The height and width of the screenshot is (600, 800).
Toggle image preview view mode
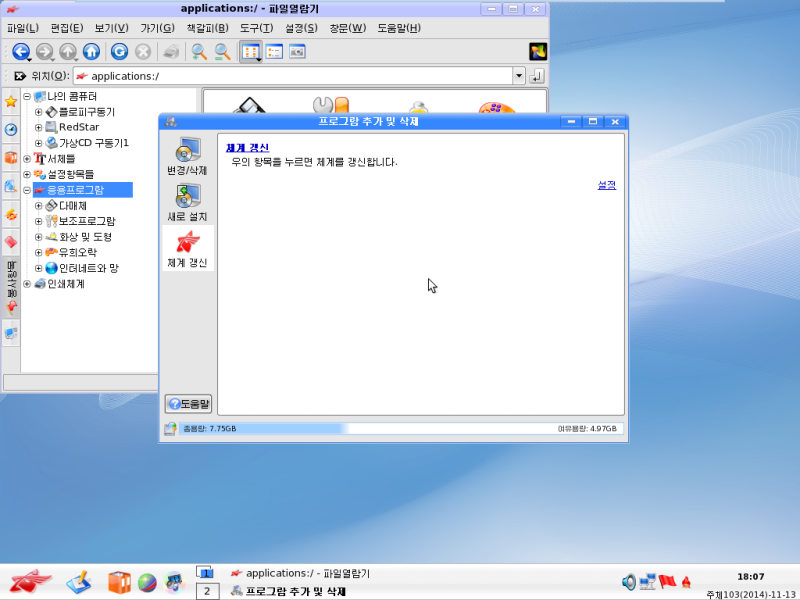click(295, 52)
